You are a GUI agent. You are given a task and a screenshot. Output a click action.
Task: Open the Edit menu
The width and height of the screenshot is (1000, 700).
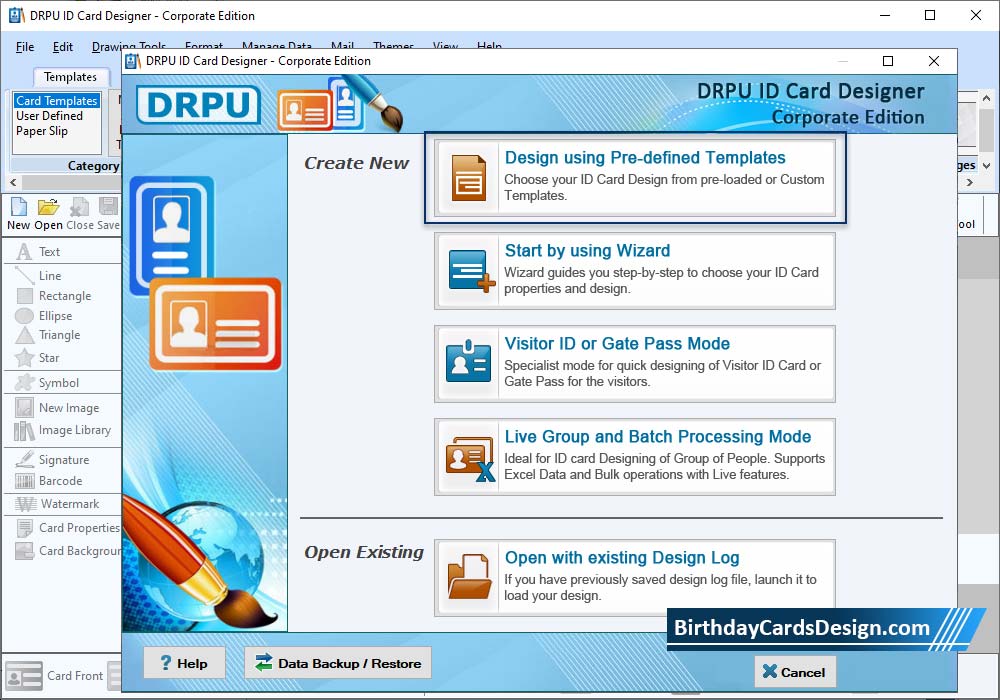click(63, 47)
